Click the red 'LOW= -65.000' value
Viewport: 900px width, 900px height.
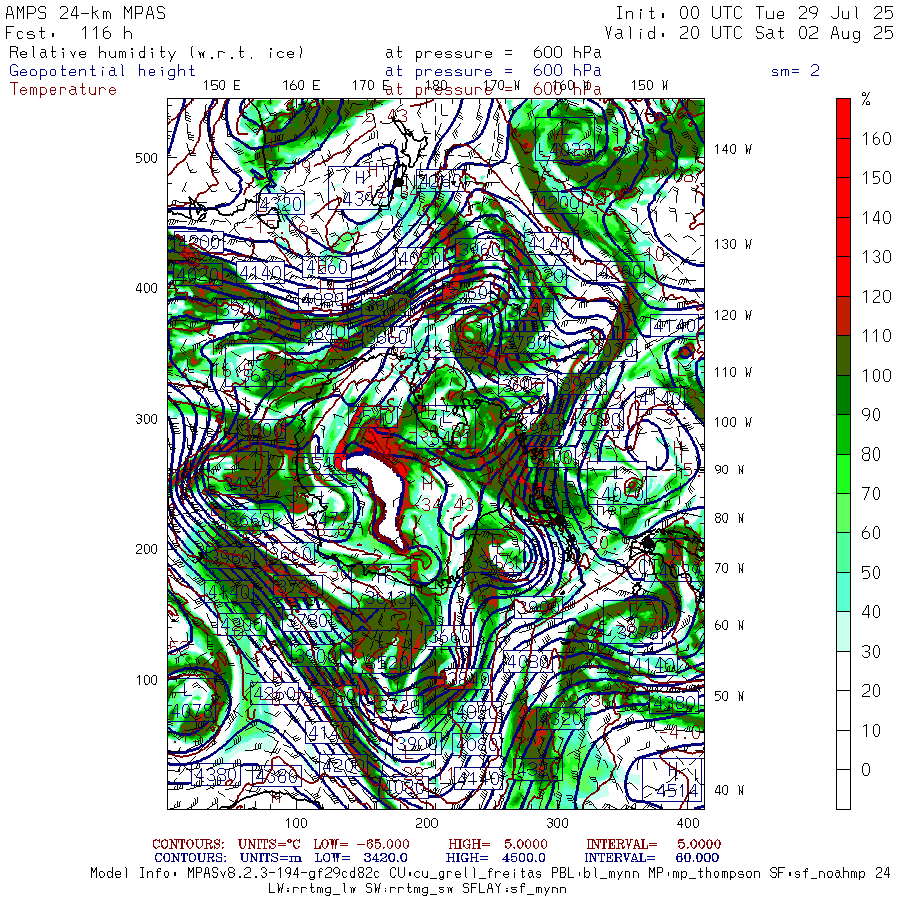tap(362, 844)
